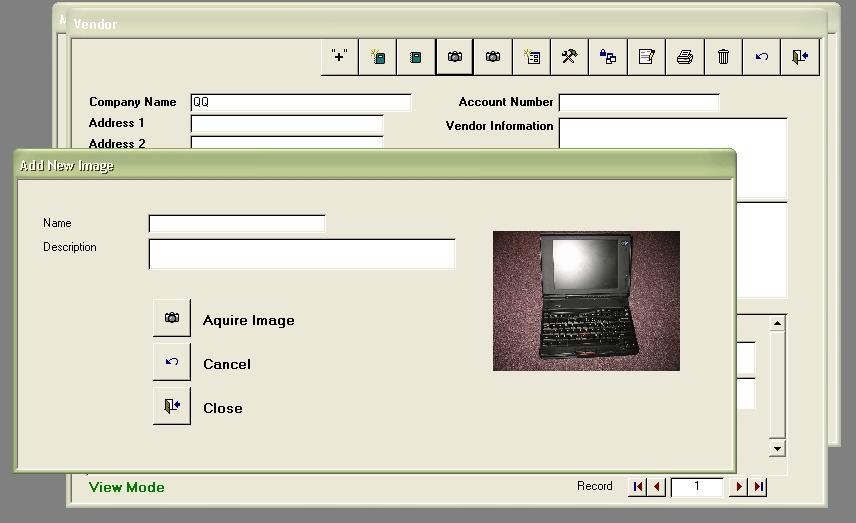Screen dimensions: 856x523
Task: Jump to the last record
Action: pos(758,486)
